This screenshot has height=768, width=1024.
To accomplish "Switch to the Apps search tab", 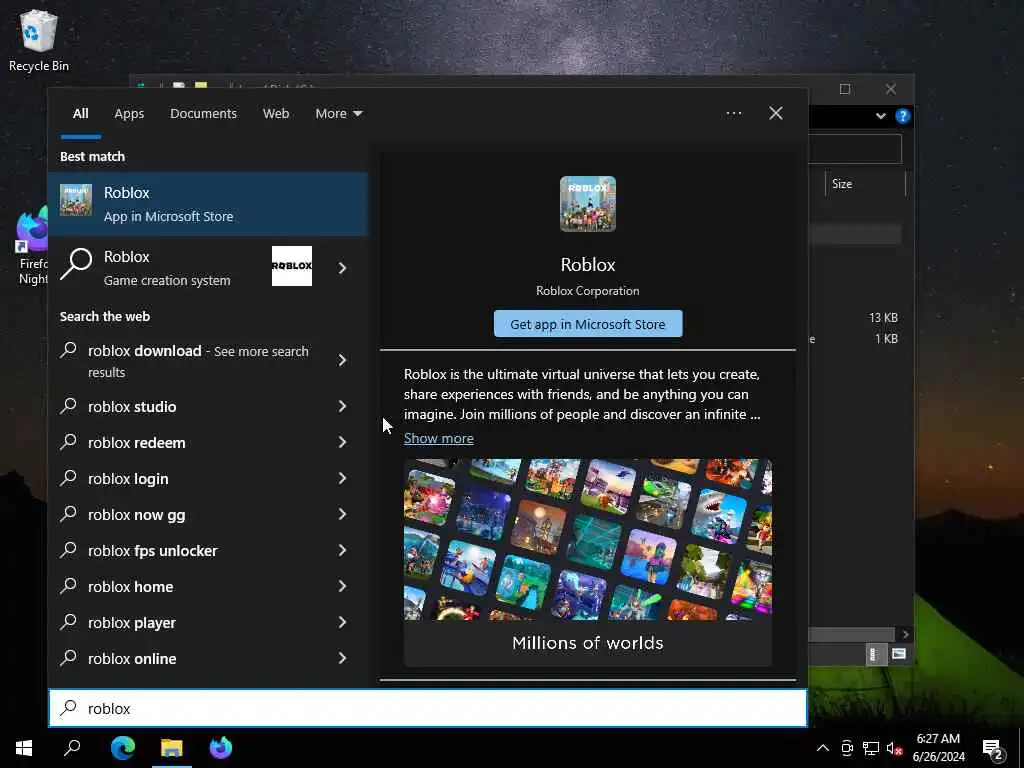I will [129, 114].
